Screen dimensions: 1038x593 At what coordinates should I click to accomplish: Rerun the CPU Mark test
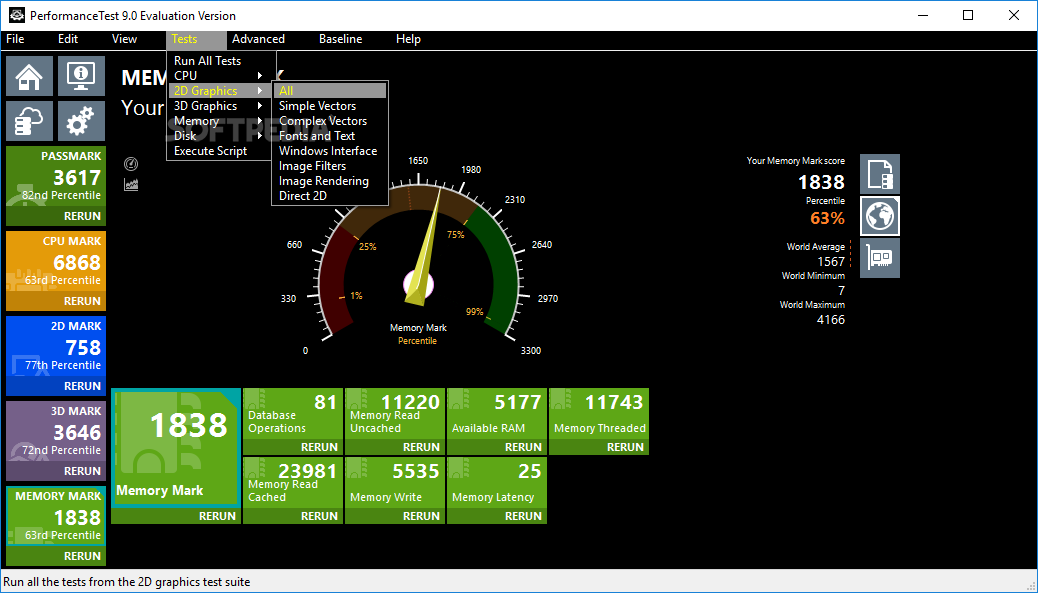(82, 301)
